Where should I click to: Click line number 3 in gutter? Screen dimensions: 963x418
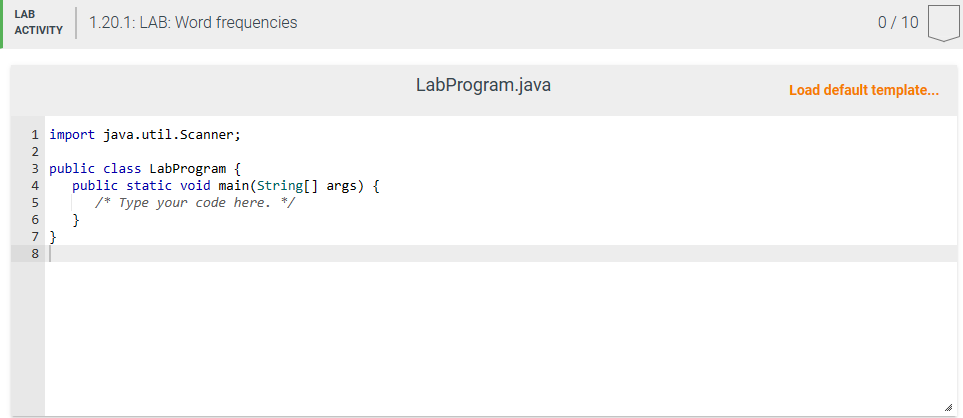coord(35,169)
